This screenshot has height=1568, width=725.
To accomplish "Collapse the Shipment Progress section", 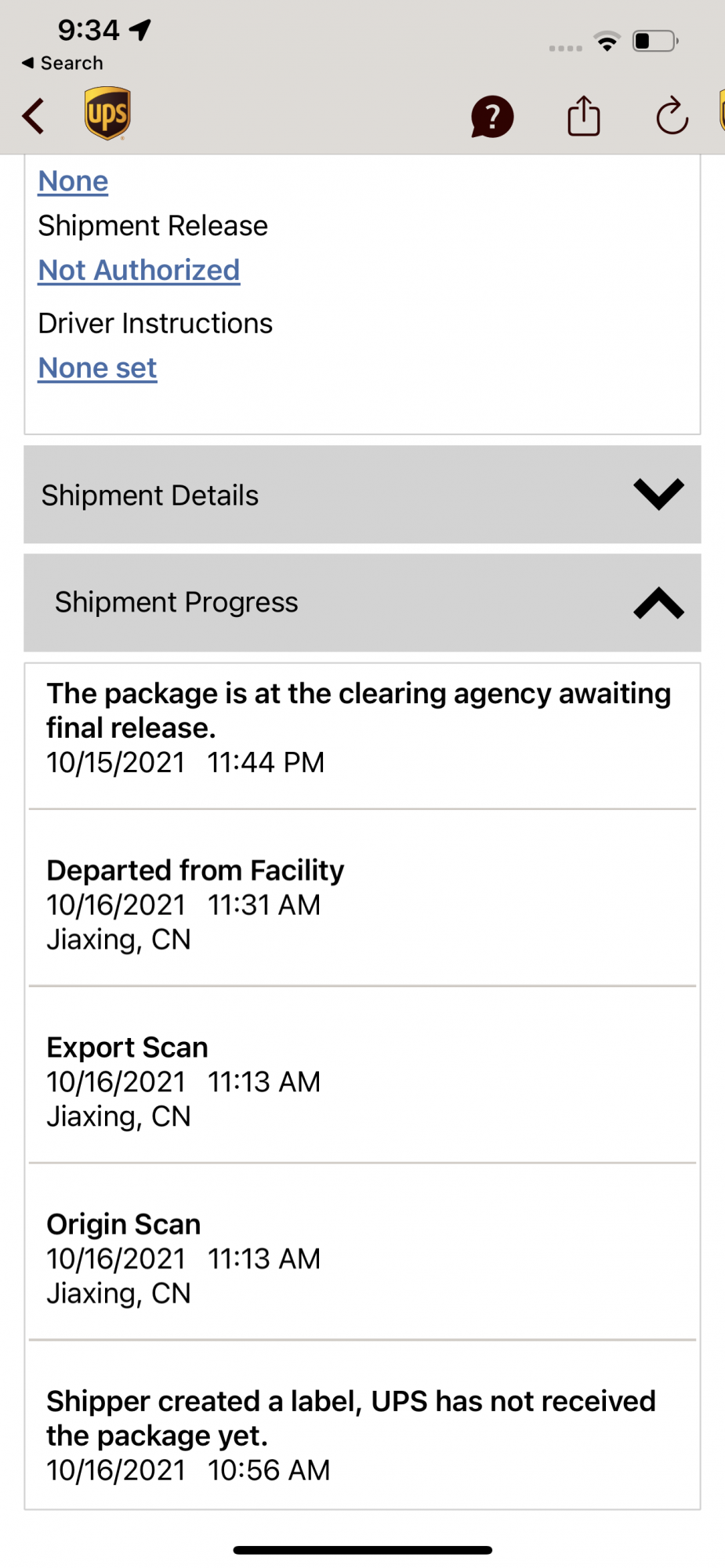I will tap(362, 603).
